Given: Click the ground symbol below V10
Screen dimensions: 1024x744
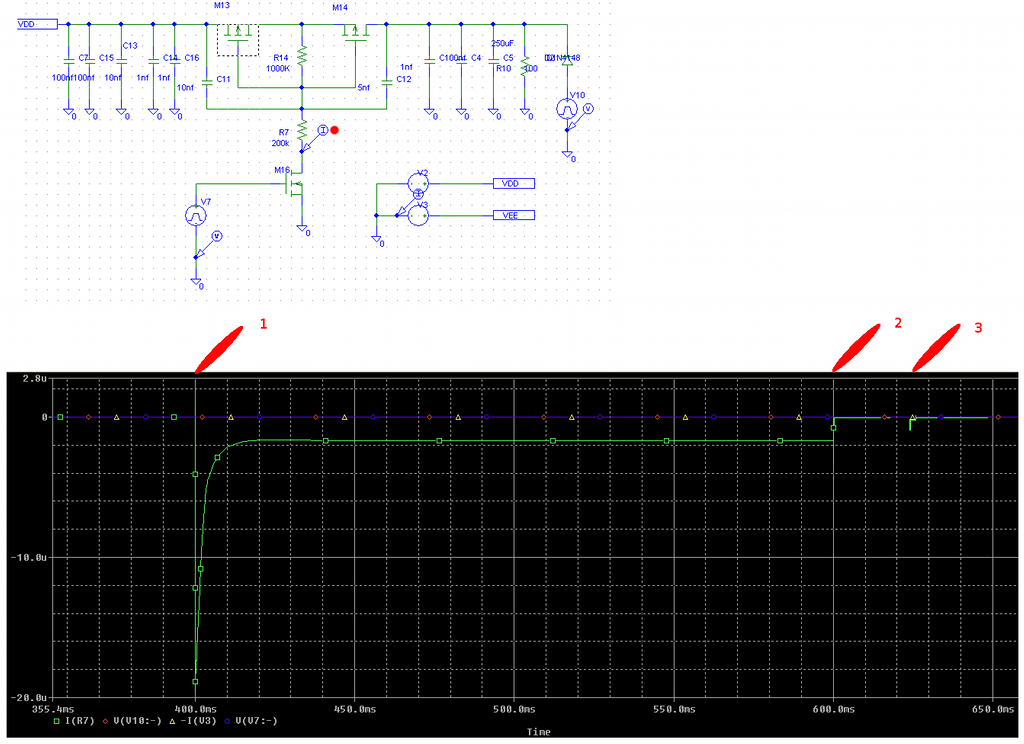Looking at the screenshot, I should 567,155.
